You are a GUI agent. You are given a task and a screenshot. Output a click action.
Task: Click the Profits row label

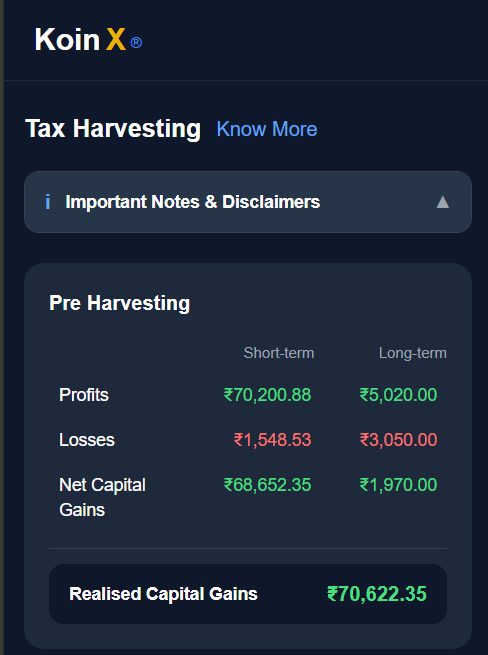point(84,395)
